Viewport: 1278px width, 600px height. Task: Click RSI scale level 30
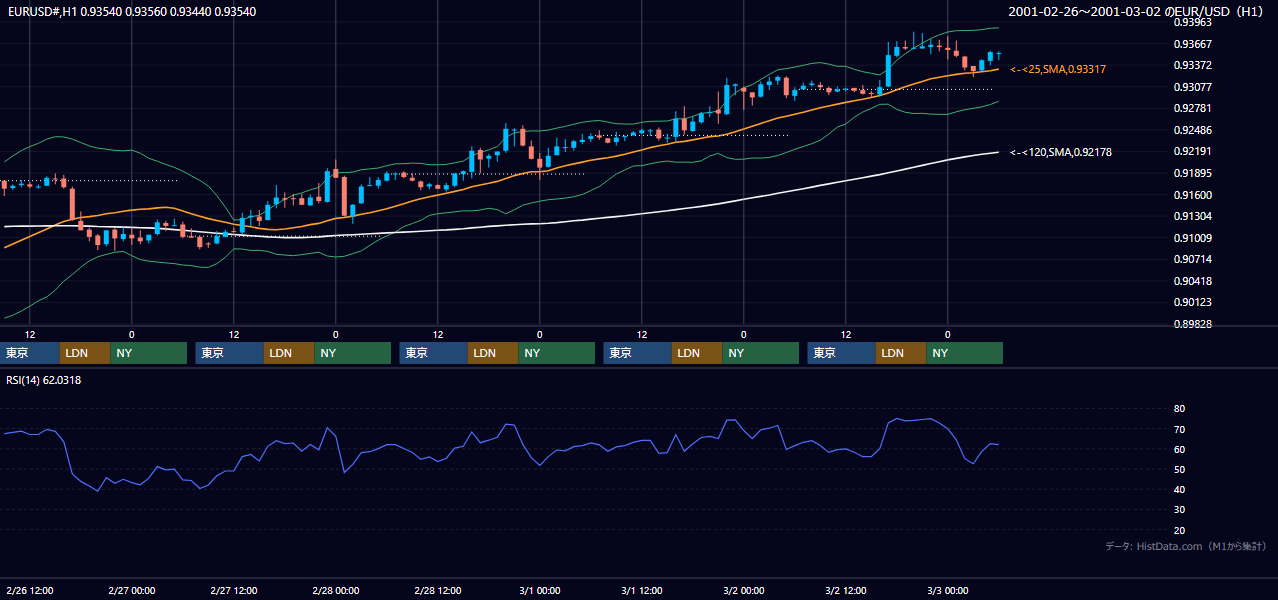(x=1179, y=509)
